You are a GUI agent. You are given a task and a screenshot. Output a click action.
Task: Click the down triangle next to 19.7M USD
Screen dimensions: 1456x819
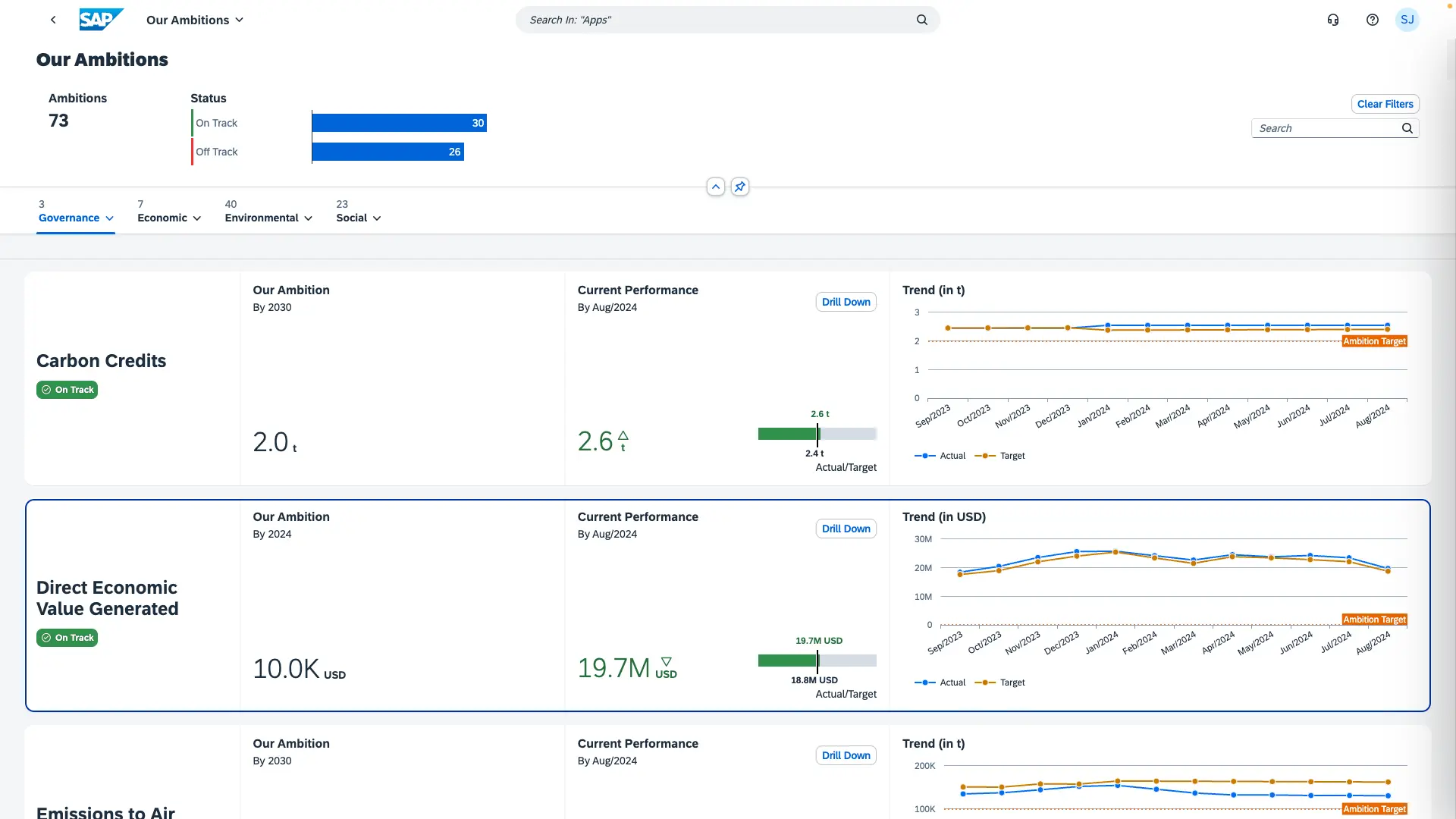(667, 662)
